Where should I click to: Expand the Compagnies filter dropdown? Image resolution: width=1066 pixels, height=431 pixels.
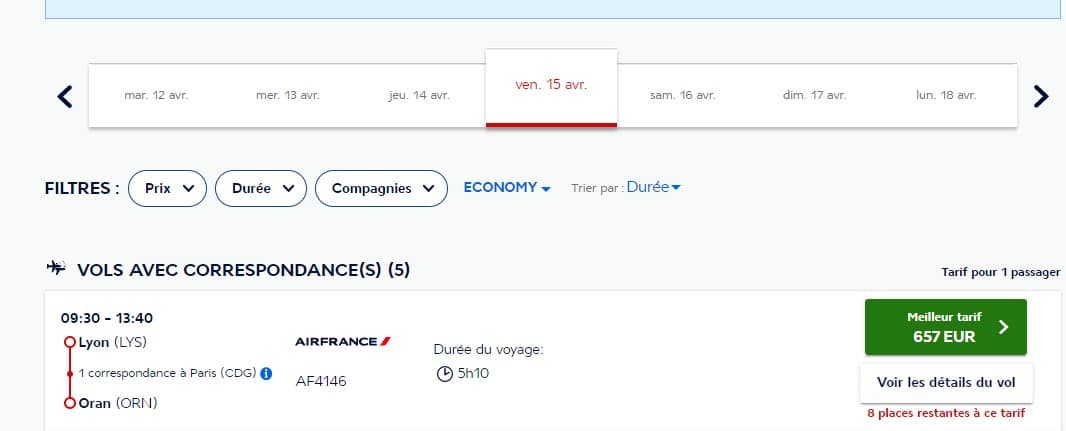381,188
